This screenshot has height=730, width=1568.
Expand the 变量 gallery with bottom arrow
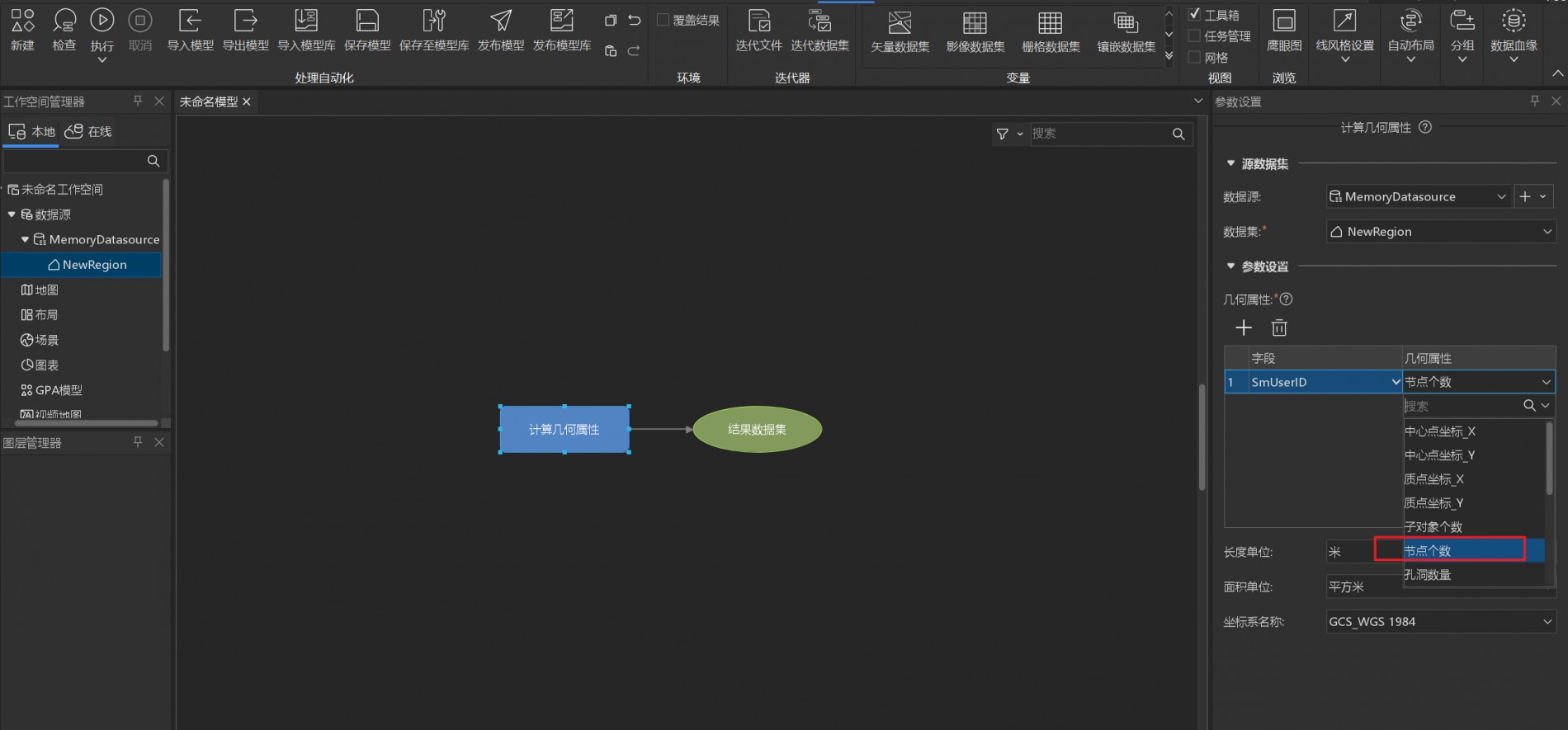tap(1169, 56)
